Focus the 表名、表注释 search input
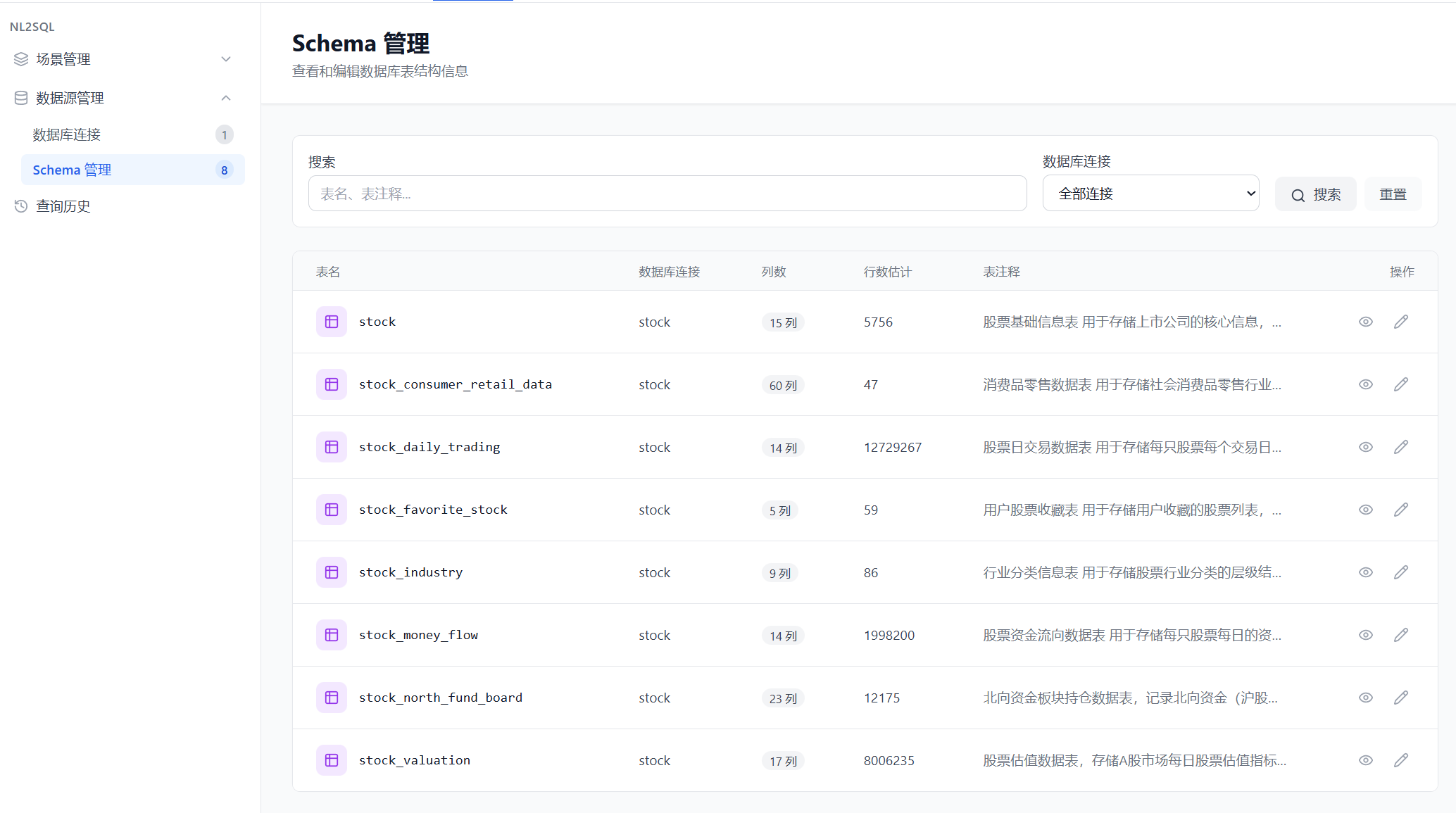The height and width of the screenshot is (813, 1456). coord(667,194)
